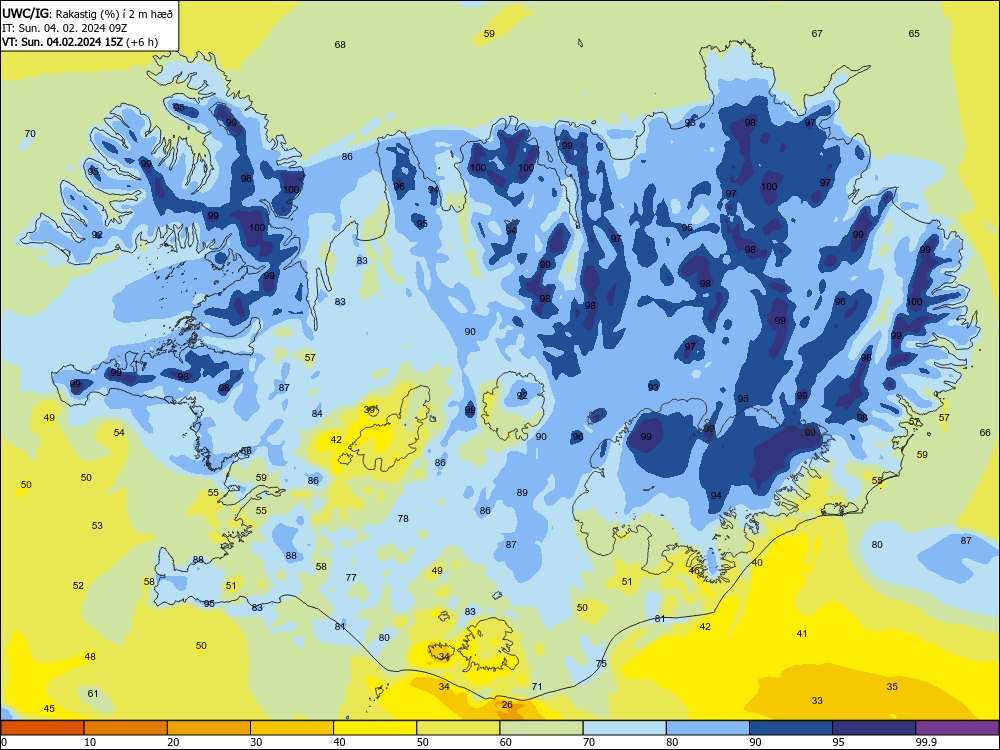Click the humidity value 33 on the map
The image size is (1000, 750).
click(x=817, y=701)
